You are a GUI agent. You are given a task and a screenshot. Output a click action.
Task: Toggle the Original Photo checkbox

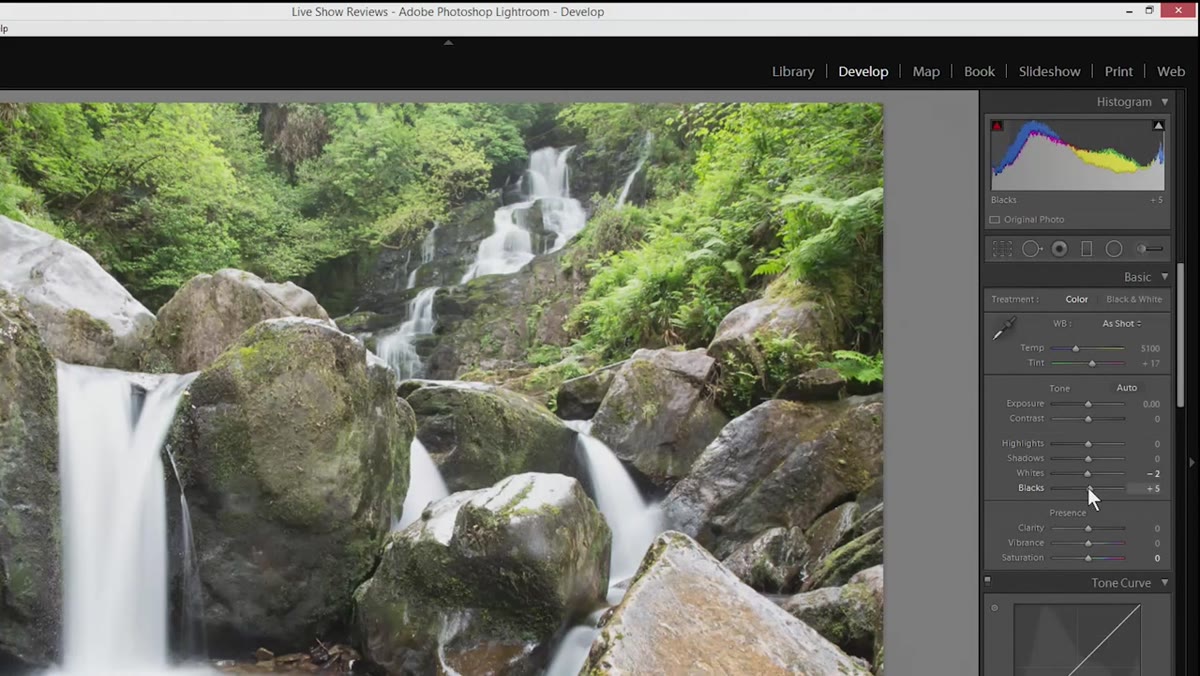[995, 220]
